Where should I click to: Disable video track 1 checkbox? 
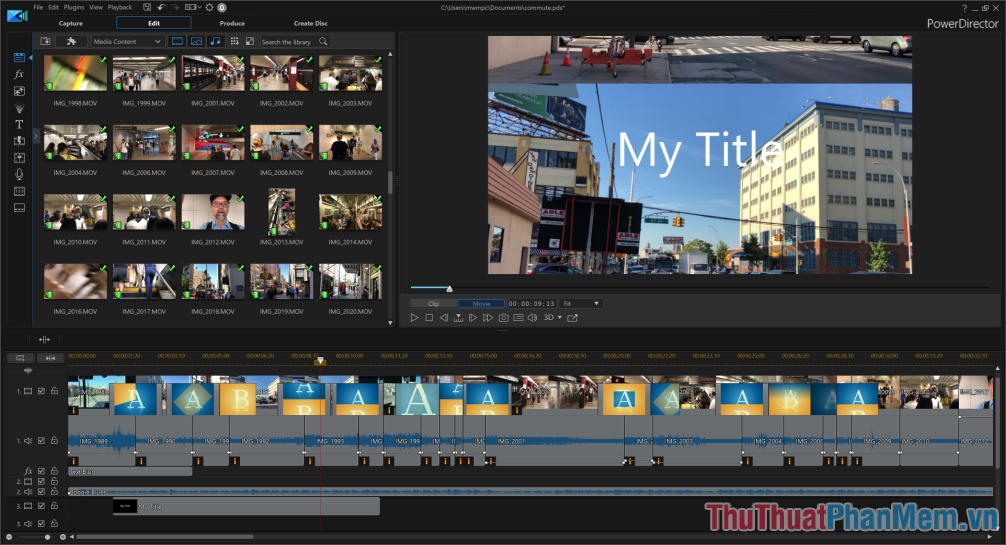click(42, 391)
